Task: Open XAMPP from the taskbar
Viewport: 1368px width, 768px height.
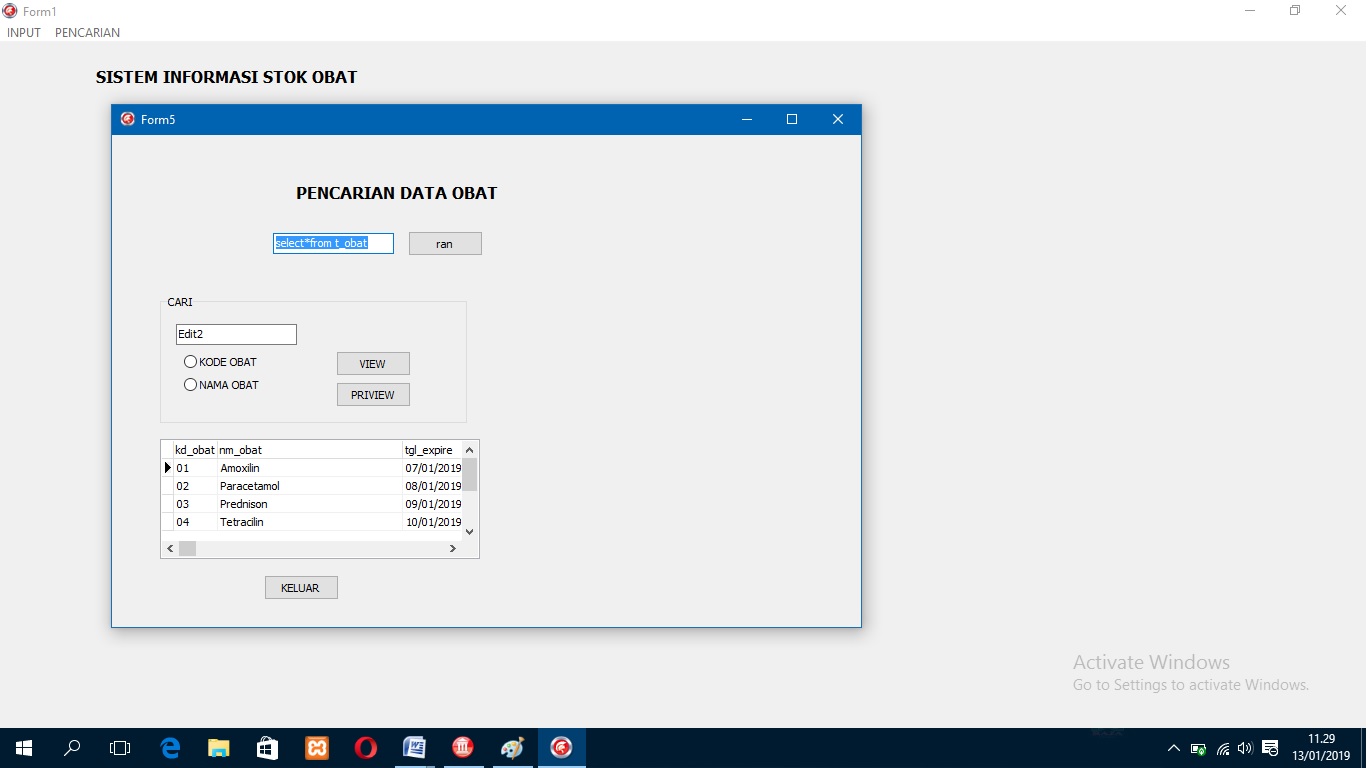Action: [316, 747]
